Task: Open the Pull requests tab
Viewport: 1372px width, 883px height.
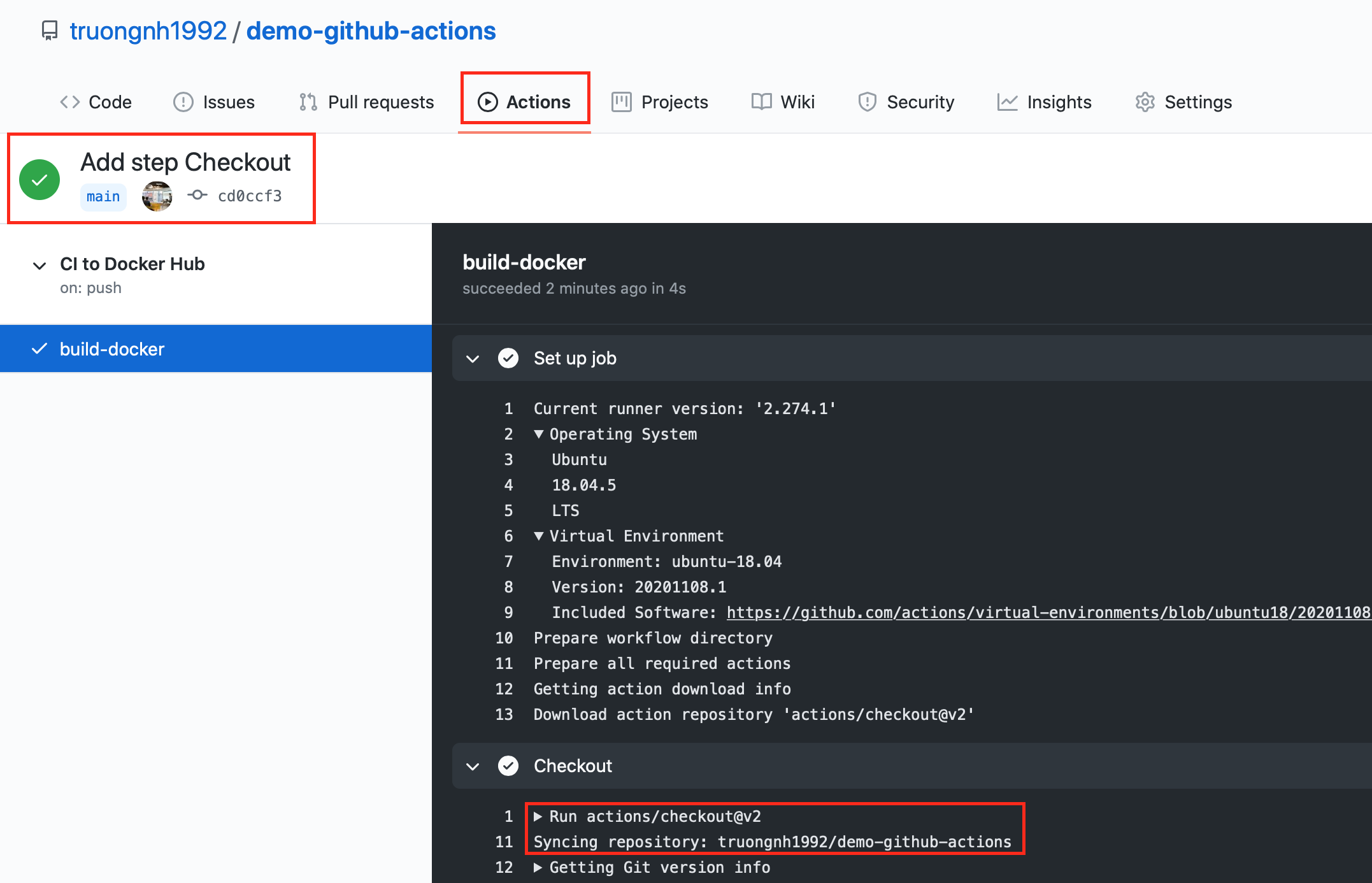Action: coord(367,102)
